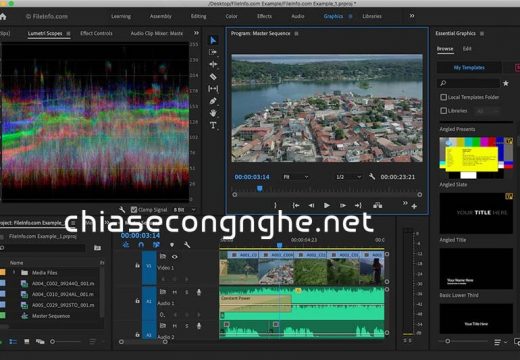The height and width of the screenshot is (360, 520).
Task: Check Local Templates Folder
Action: click(443, 97)
